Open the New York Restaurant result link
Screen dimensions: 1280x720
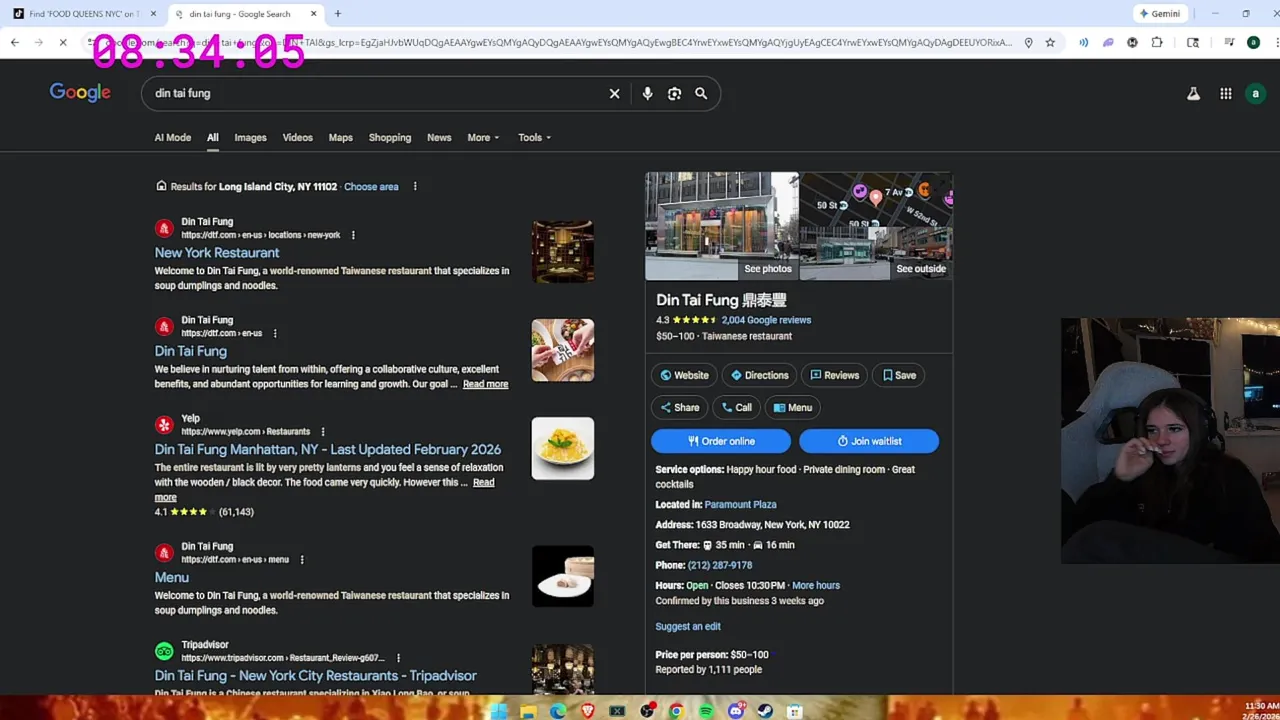pyautogui.click(x=217, y=253)
